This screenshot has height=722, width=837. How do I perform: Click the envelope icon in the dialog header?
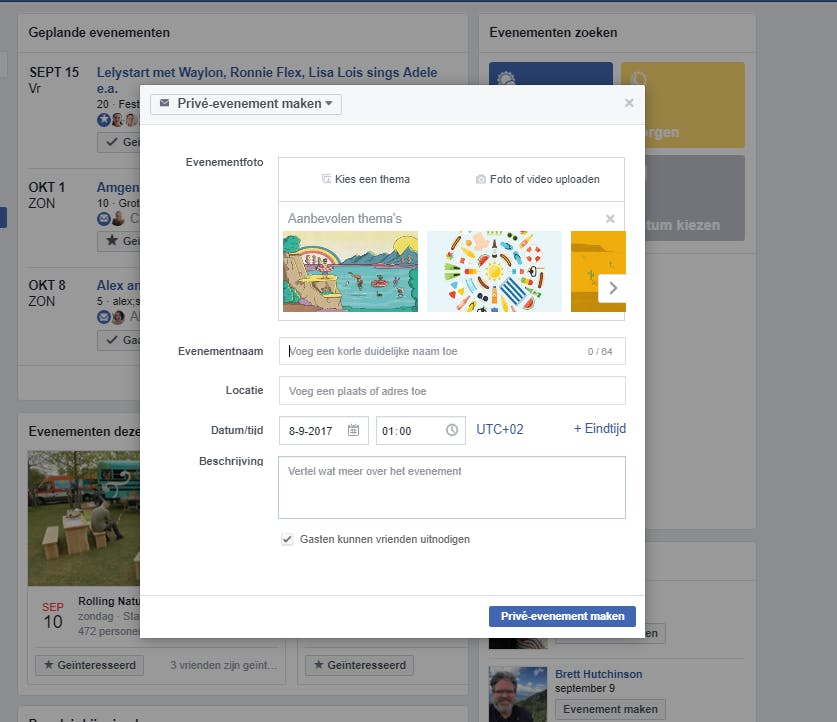click(x=164, y=103)
